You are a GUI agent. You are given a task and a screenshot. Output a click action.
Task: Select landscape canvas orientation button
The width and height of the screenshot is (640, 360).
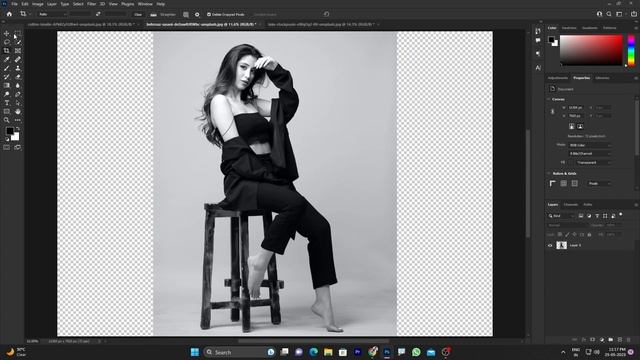[x=580, y=127]
